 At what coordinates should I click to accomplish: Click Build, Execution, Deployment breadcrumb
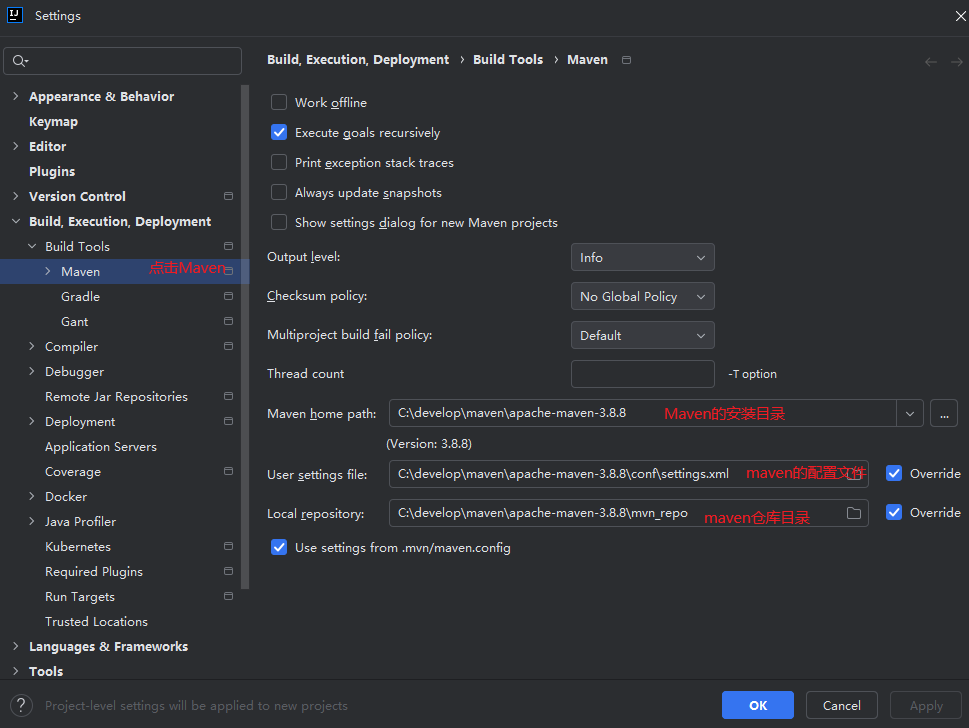point(358,59)
